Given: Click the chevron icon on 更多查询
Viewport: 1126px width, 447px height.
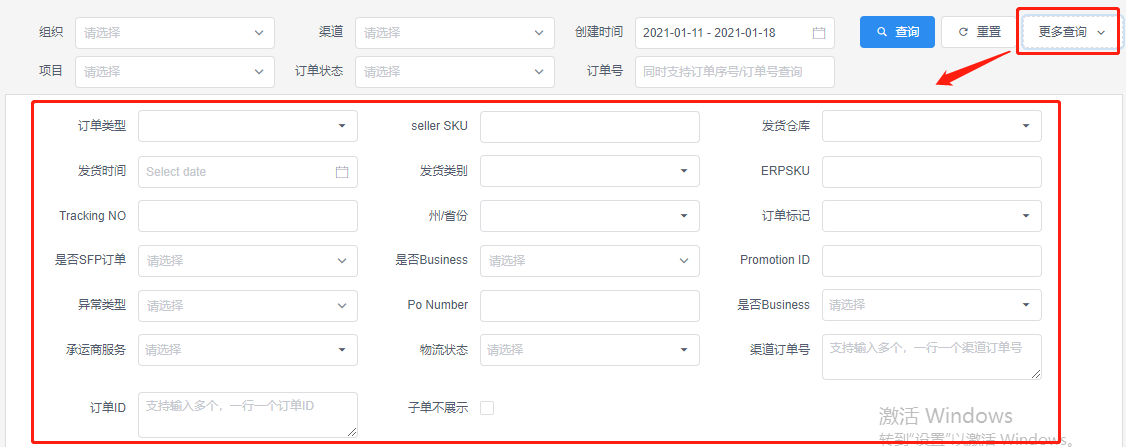Looking at the screenshot, I should [1101, 33].
